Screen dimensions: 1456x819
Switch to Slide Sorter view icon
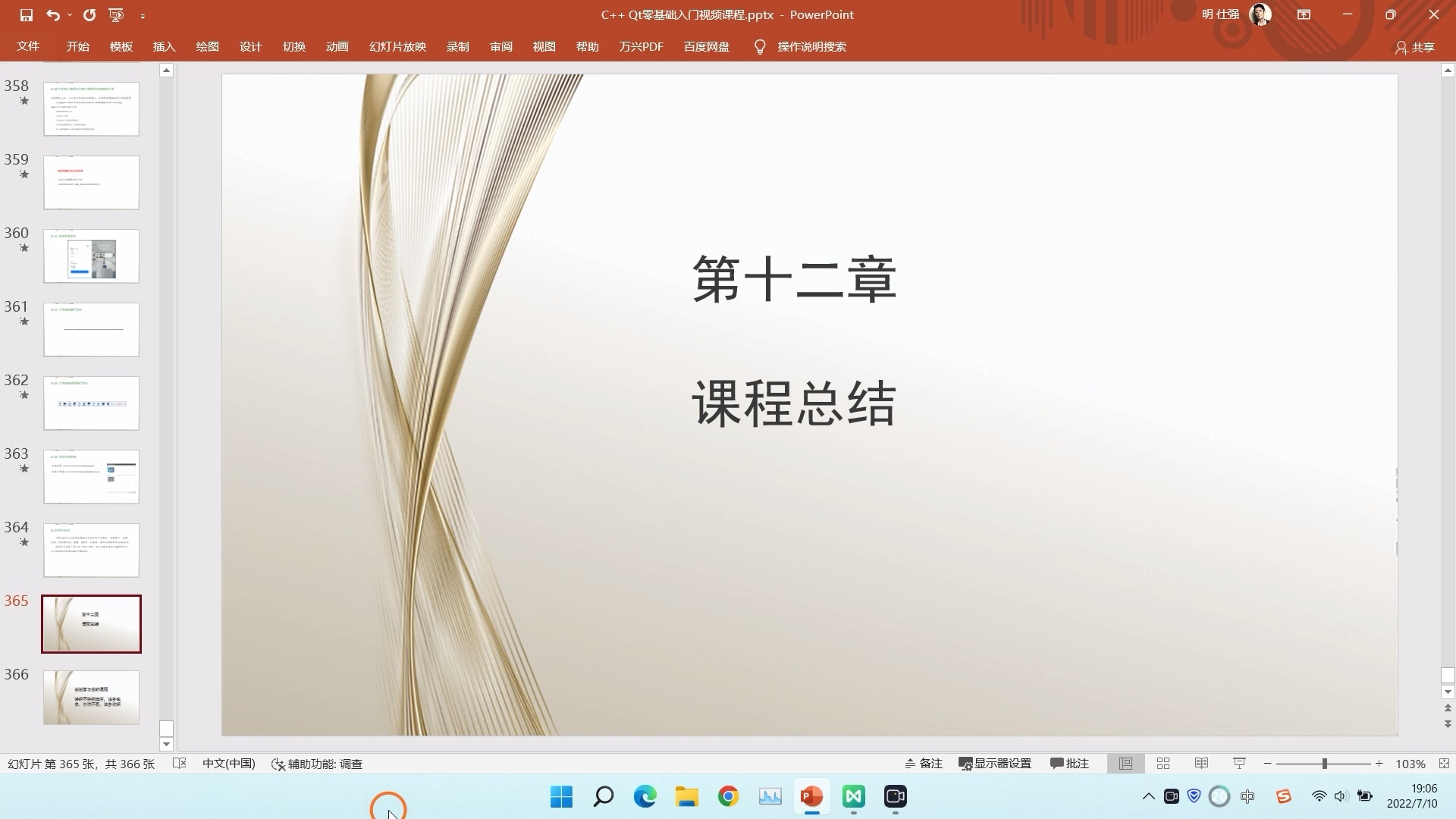1163,764
